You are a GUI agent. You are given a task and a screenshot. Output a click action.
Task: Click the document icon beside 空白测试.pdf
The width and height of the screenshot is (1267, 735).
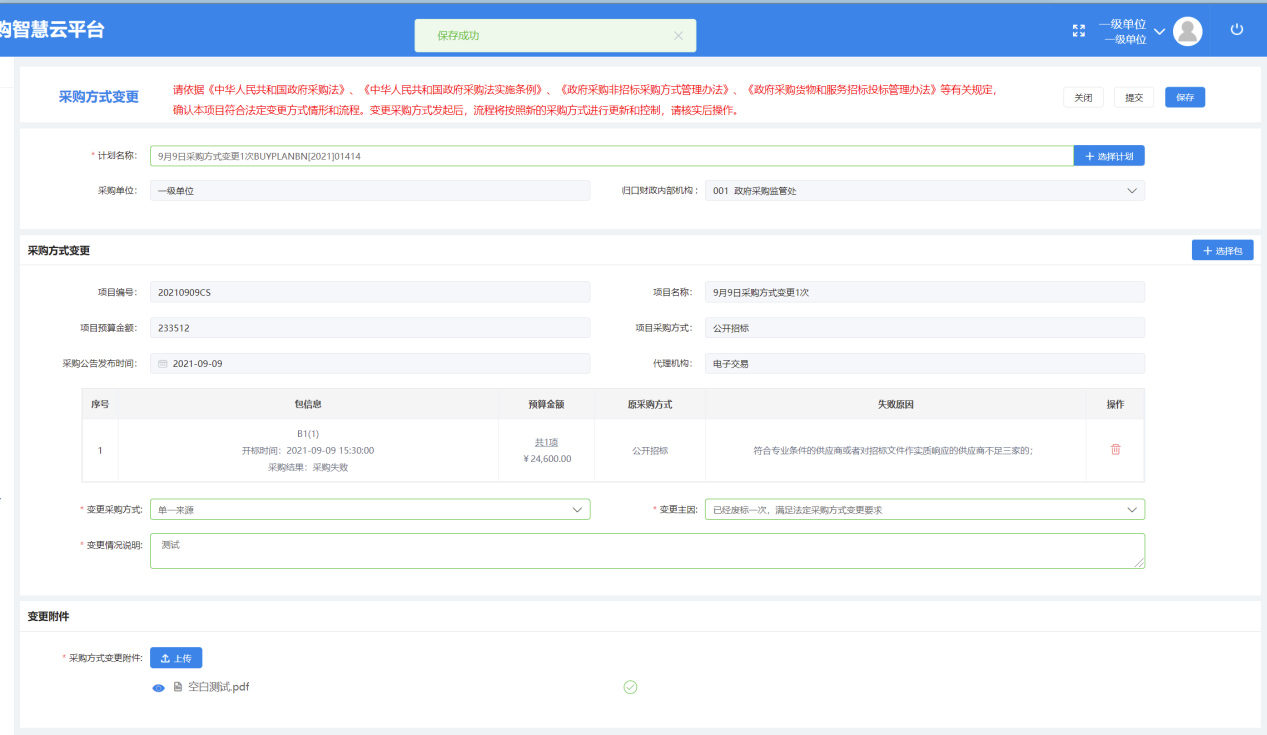point(178,687)
